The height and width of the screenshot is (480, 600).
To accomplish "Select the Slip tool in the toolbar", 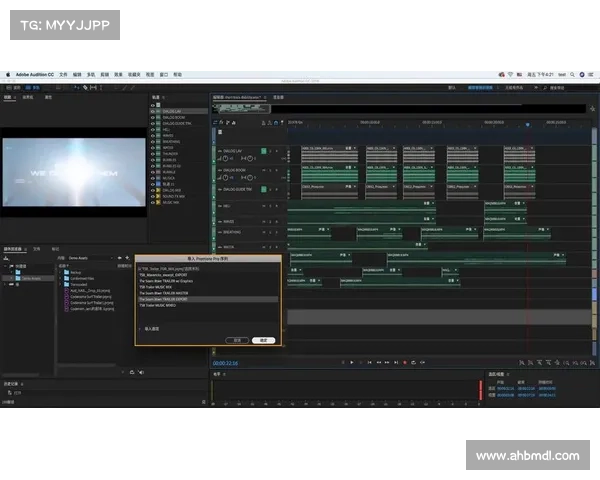I will (93, 88).
